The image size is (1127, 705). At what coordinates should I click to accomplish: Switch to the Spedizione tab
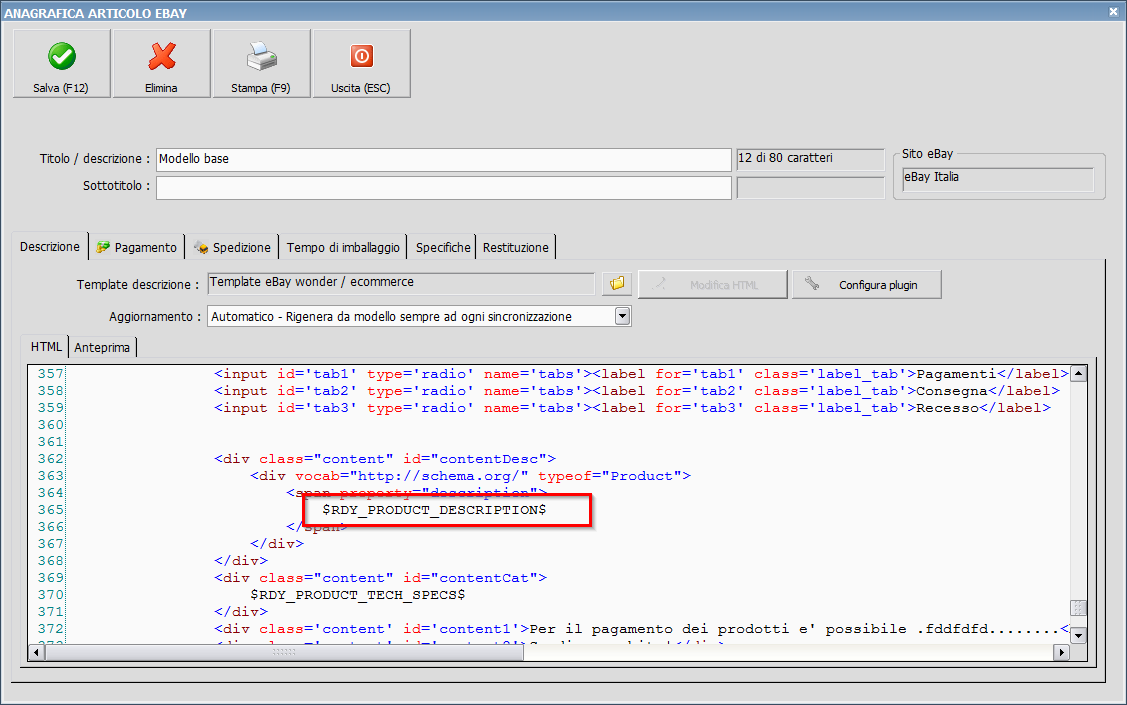coord(232,247)
